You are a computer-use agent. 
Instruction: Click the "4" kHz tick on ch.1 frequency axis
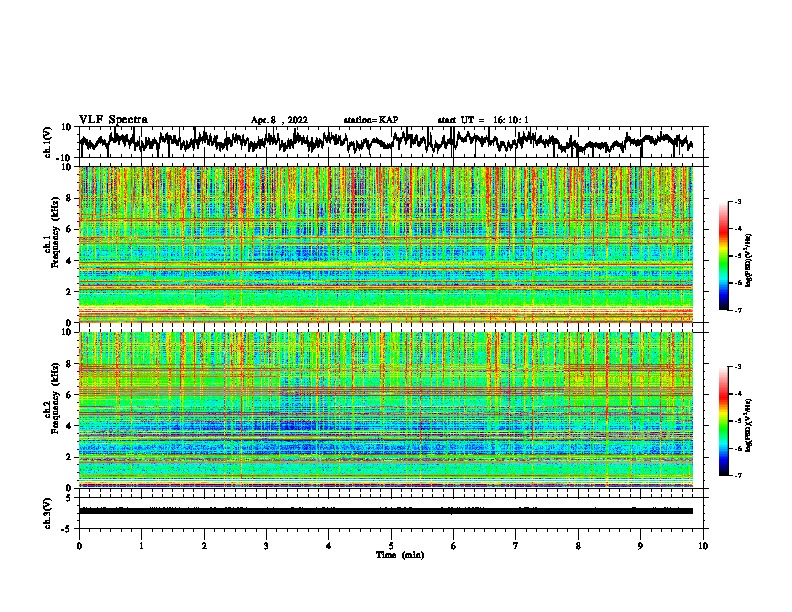[x=70, y=261]
